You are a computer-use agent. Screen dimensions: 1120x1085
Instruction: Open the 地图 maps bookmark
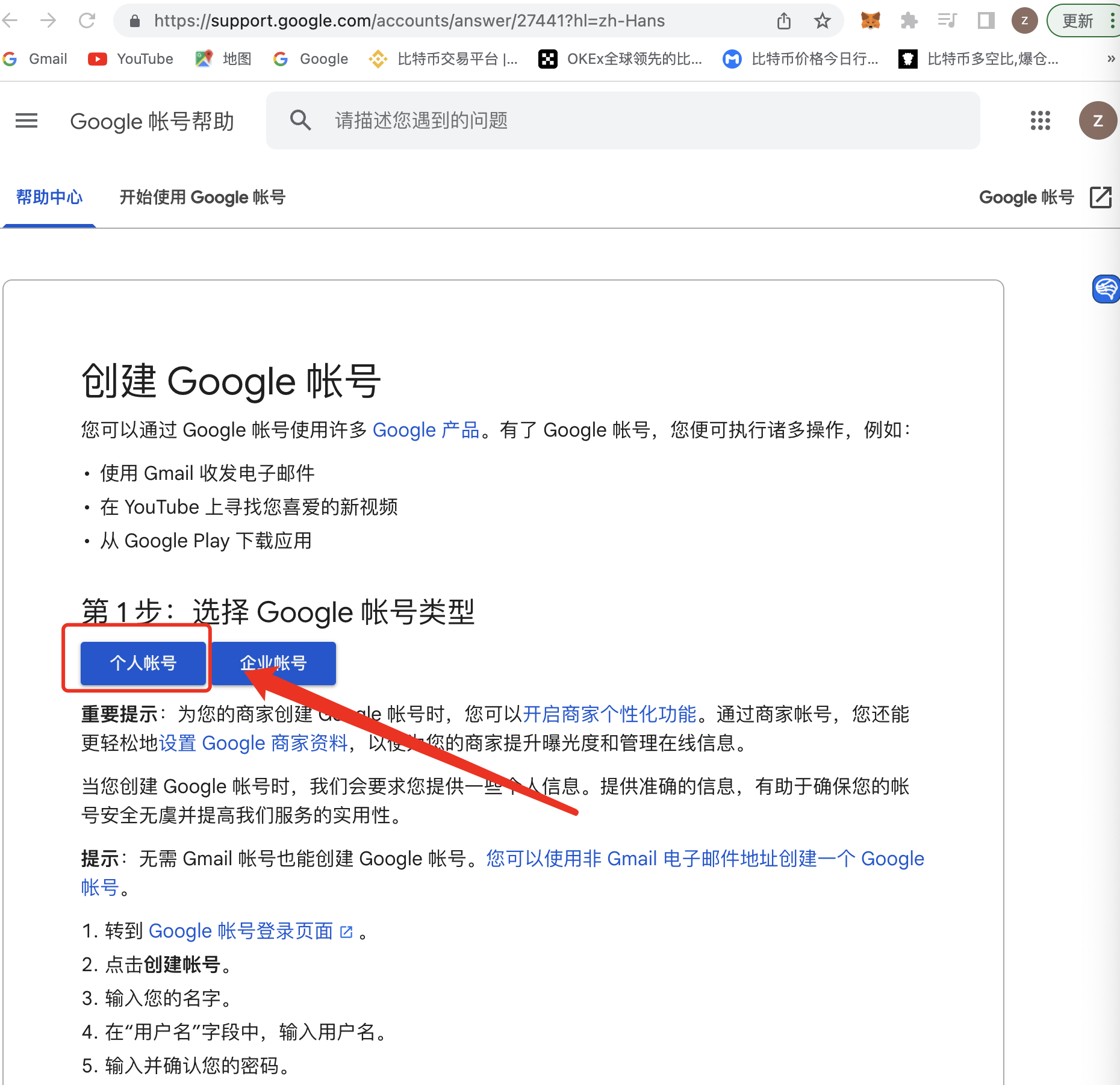[223, 59]
